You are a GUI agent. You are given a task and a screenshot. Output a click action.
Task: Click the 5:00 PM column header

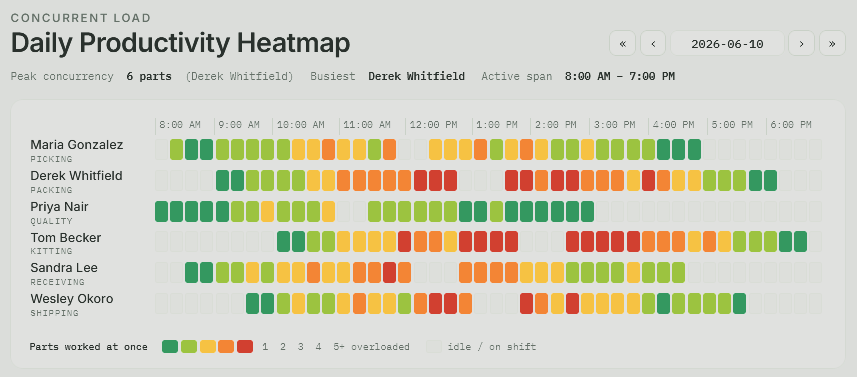click(x=732, y=125)
